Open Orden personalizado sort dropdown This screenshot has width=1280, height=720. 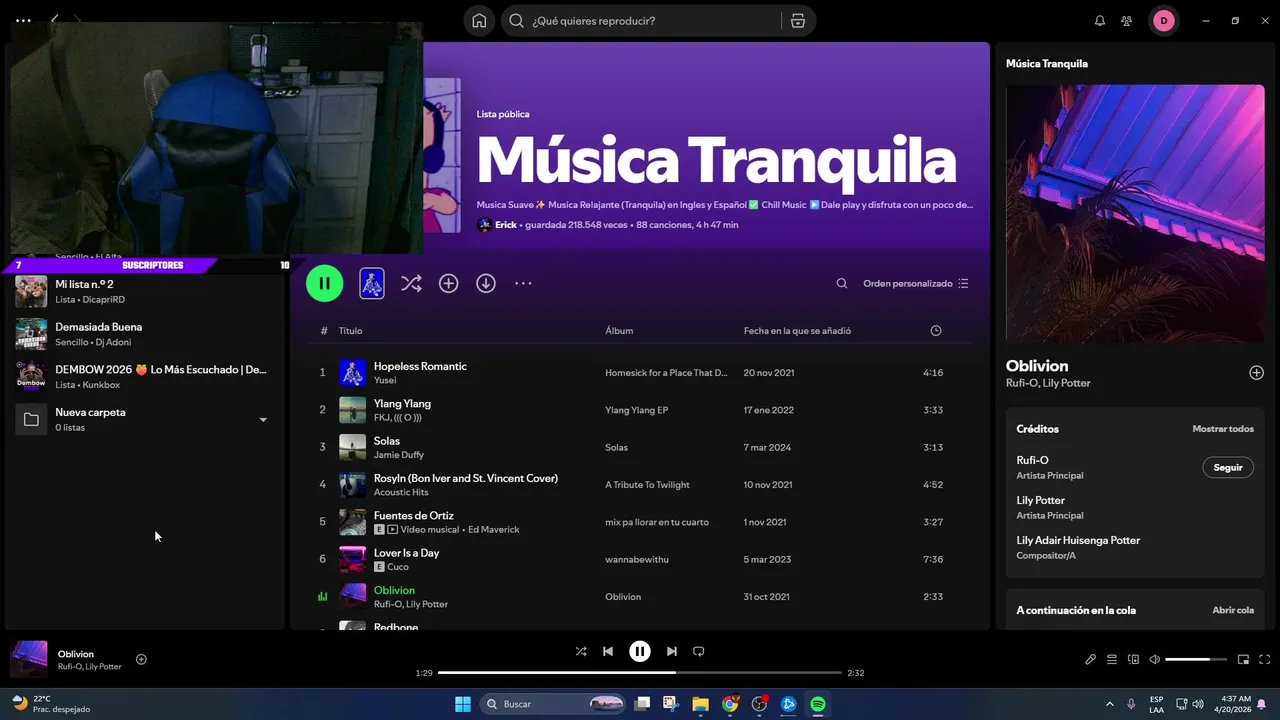pos(916,284)
